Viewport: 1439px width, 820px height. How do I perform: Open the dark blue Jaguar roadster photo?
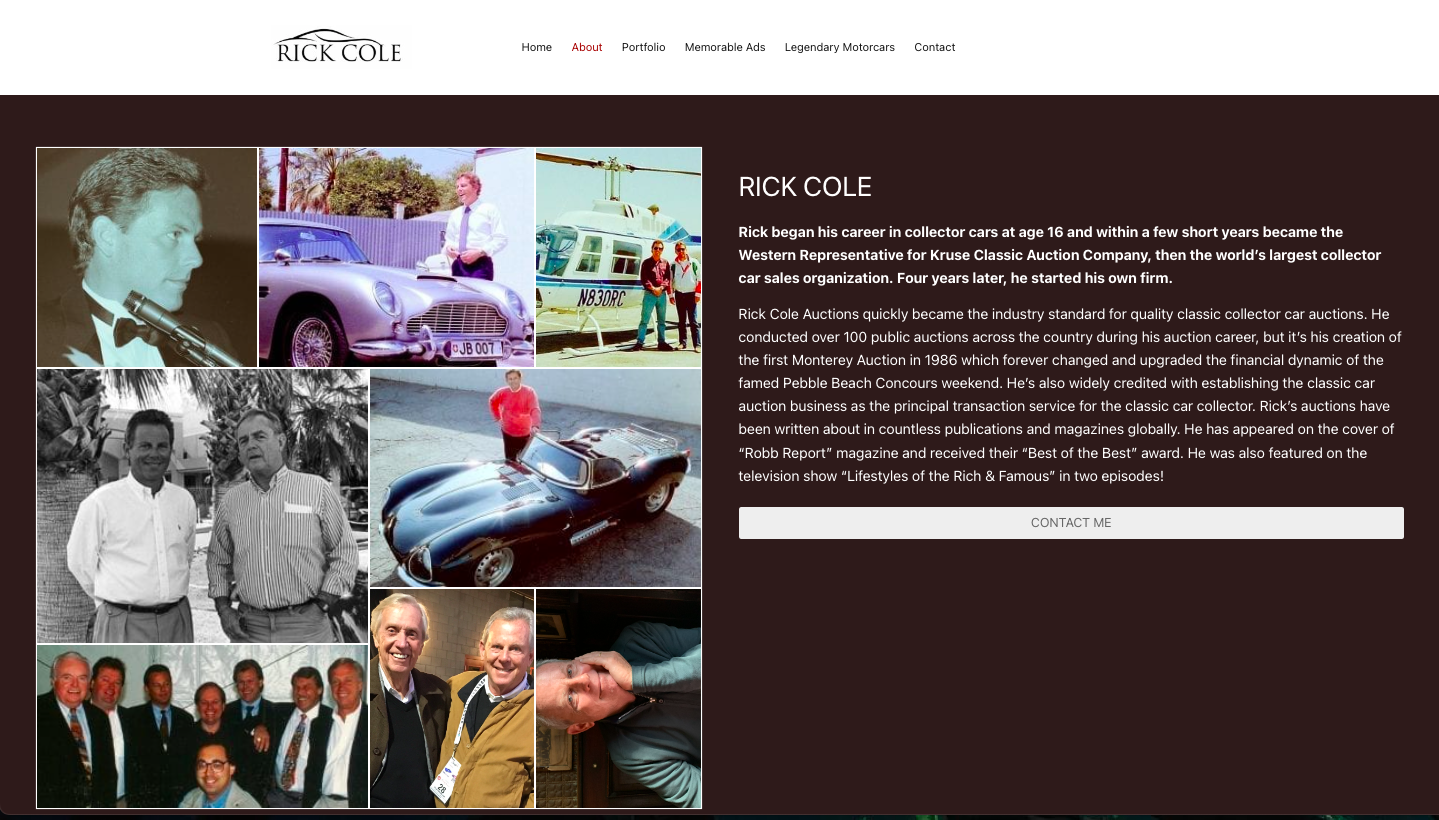coord(535,478)
